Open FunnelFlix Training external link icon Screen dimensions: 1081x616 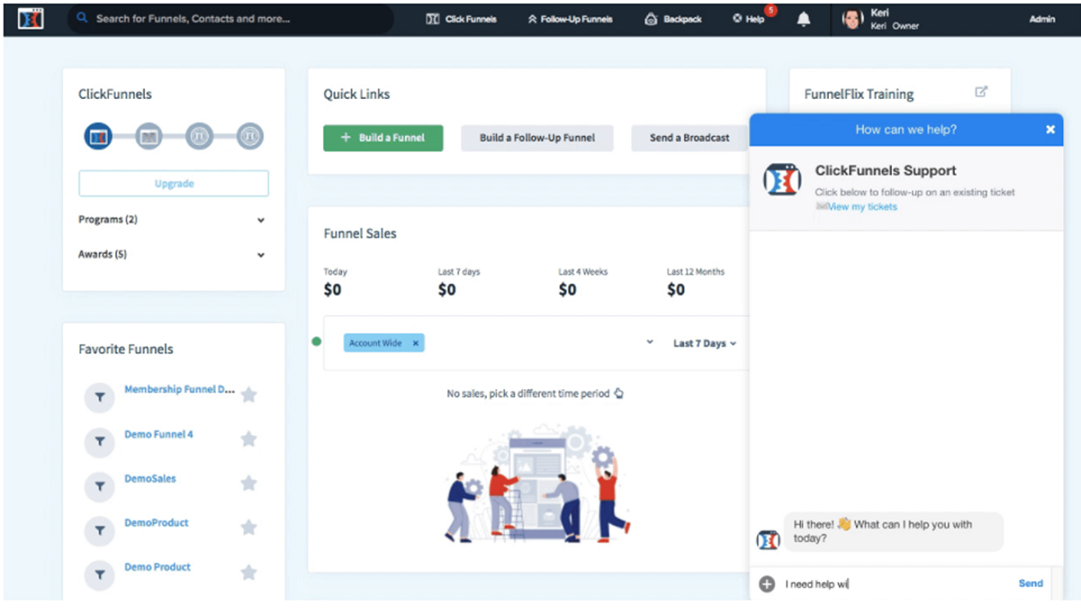point(981,92)
